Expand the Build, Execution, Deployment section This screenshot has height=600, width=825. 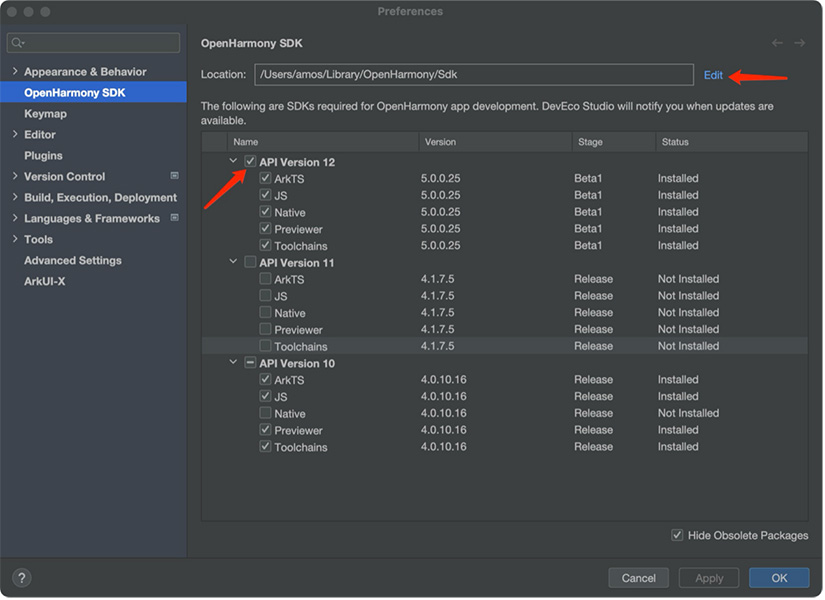14,198
